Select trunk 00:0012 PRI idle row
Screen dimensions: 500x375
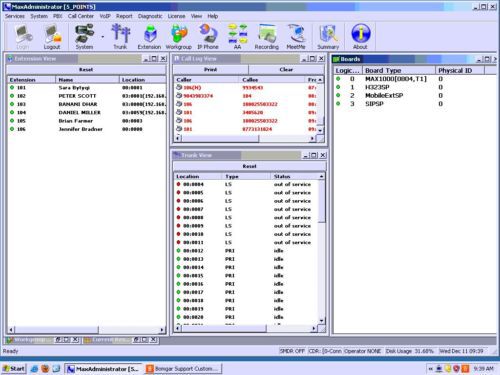coord(247,251)
